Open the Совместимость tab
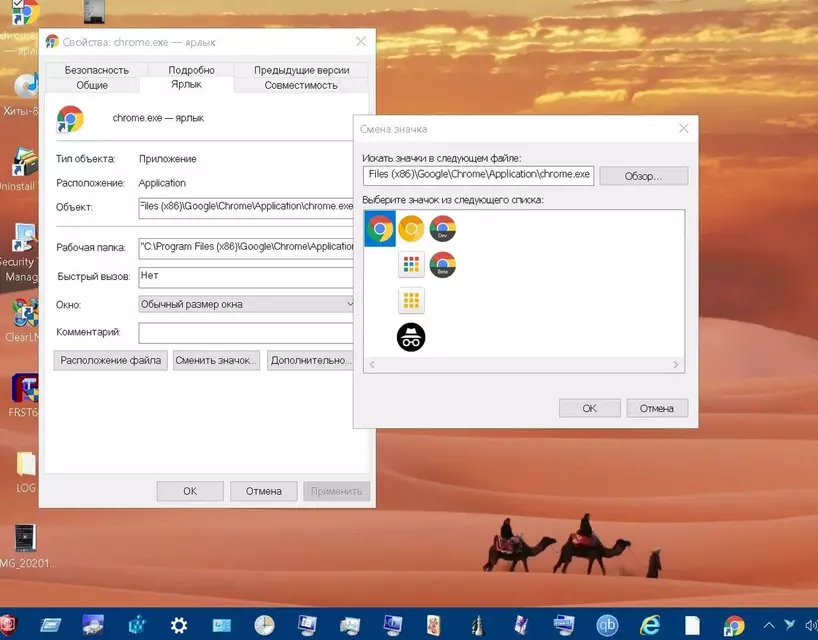 pos(301,85)
